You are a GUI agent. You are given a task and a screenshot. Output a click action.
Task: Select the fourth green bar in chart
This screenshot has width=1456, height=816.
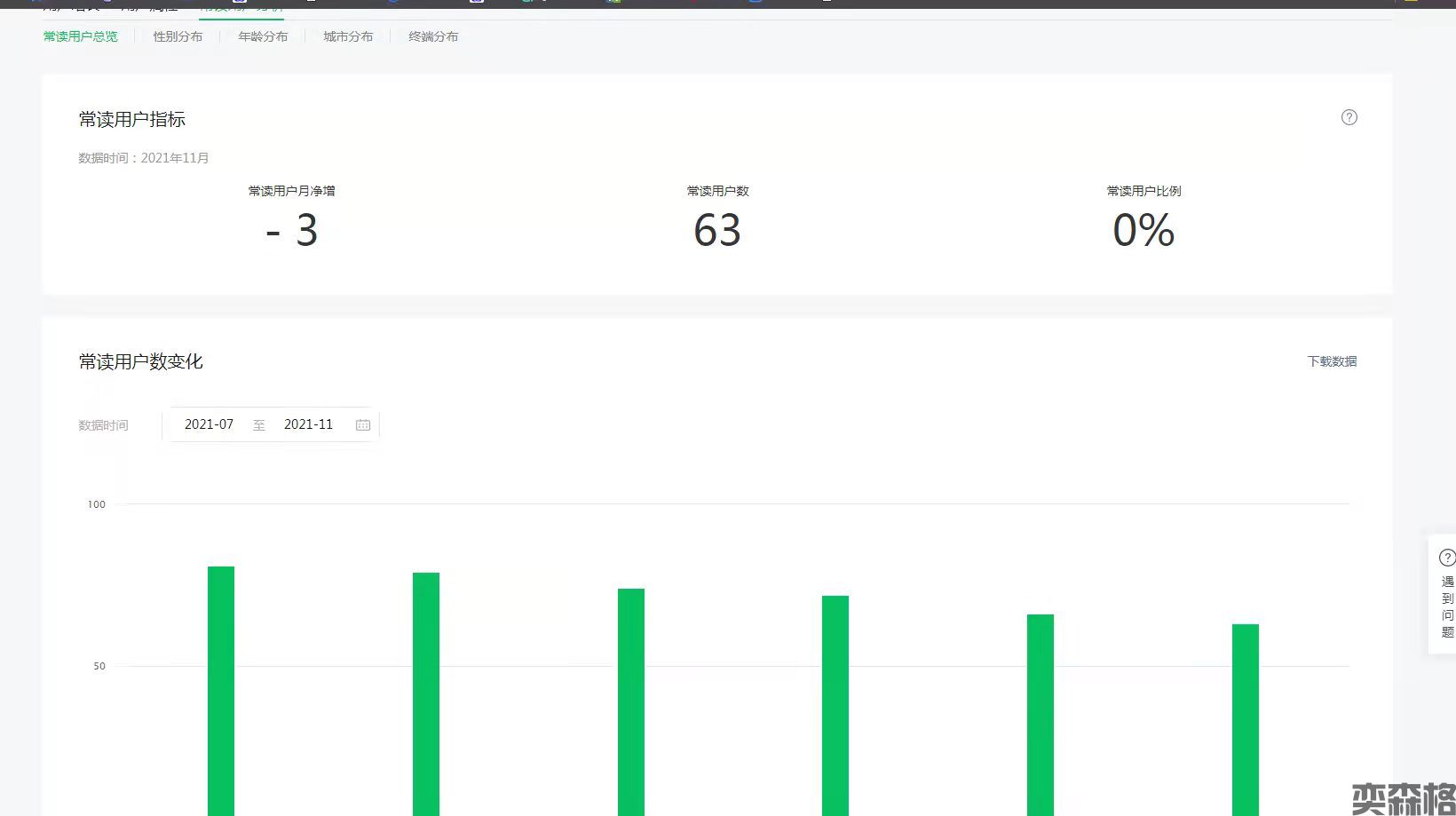(835, 705)
